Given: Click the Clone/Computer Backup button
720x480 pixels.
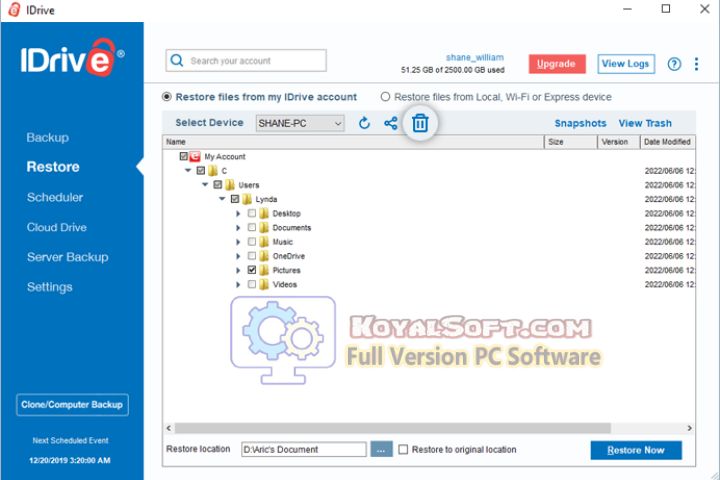Looking at the screenshot, I should pyautogui.click(x=72, y=405).
